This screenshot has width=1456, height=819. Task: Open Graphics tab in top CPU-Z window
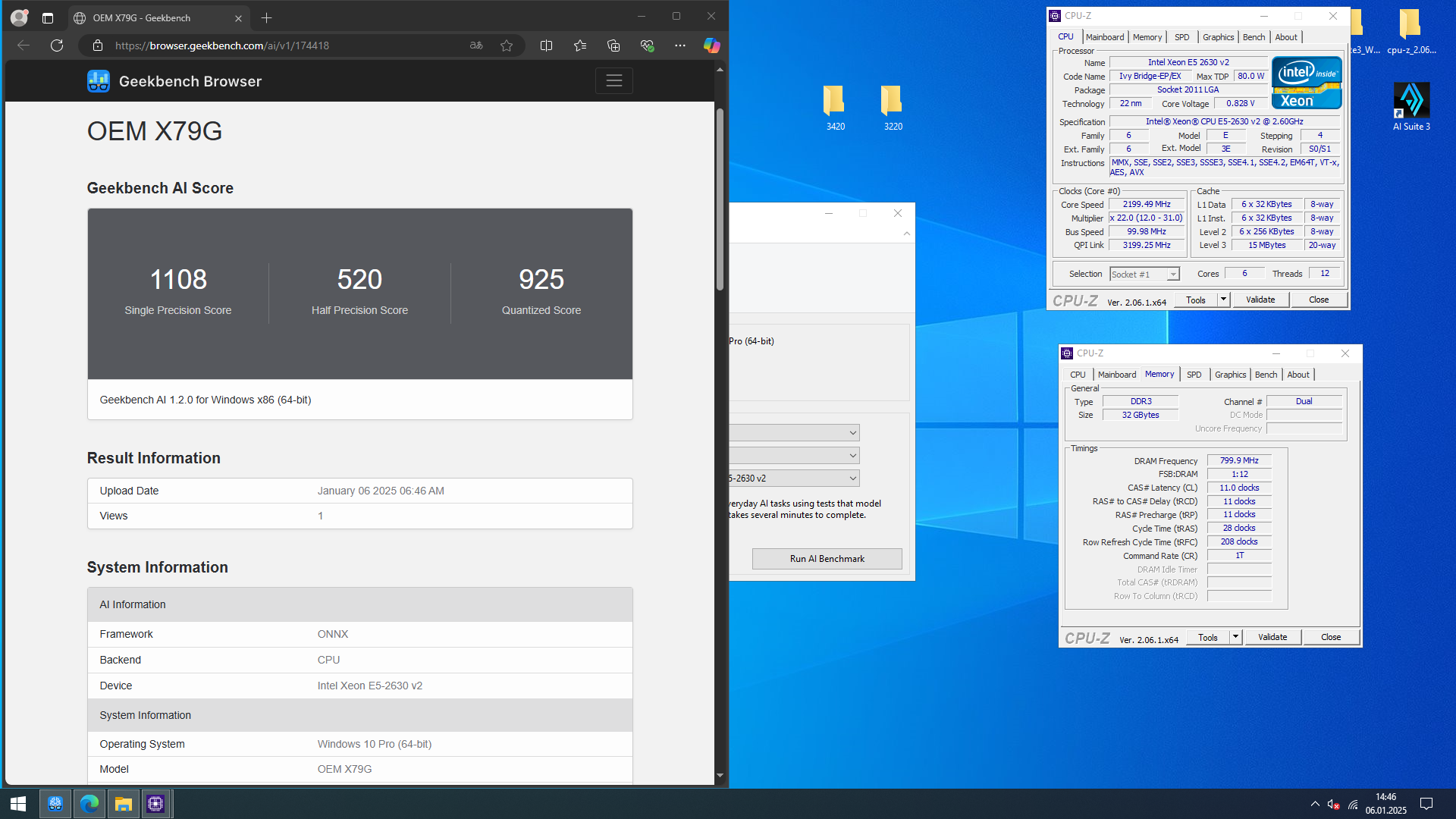pyautogui.click(x=1218, y=37)
